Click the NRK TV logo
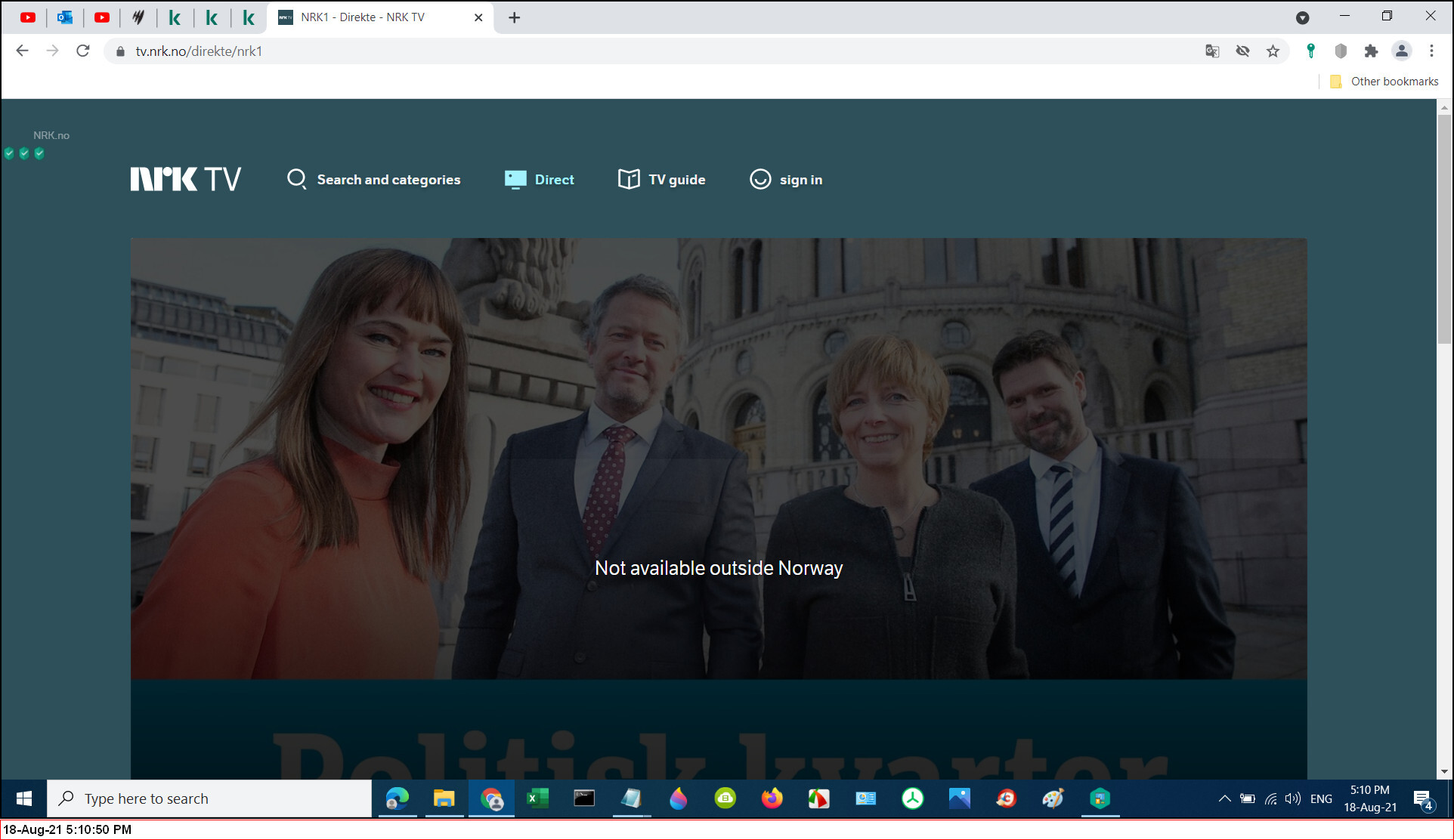Screen dimensions: 1454x840 185,179
